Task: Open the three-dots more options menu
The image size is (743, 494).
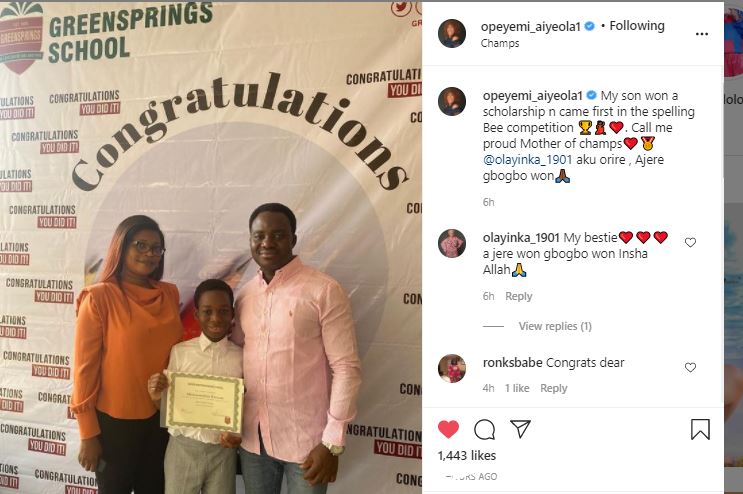Action: (x=702, y=34)
